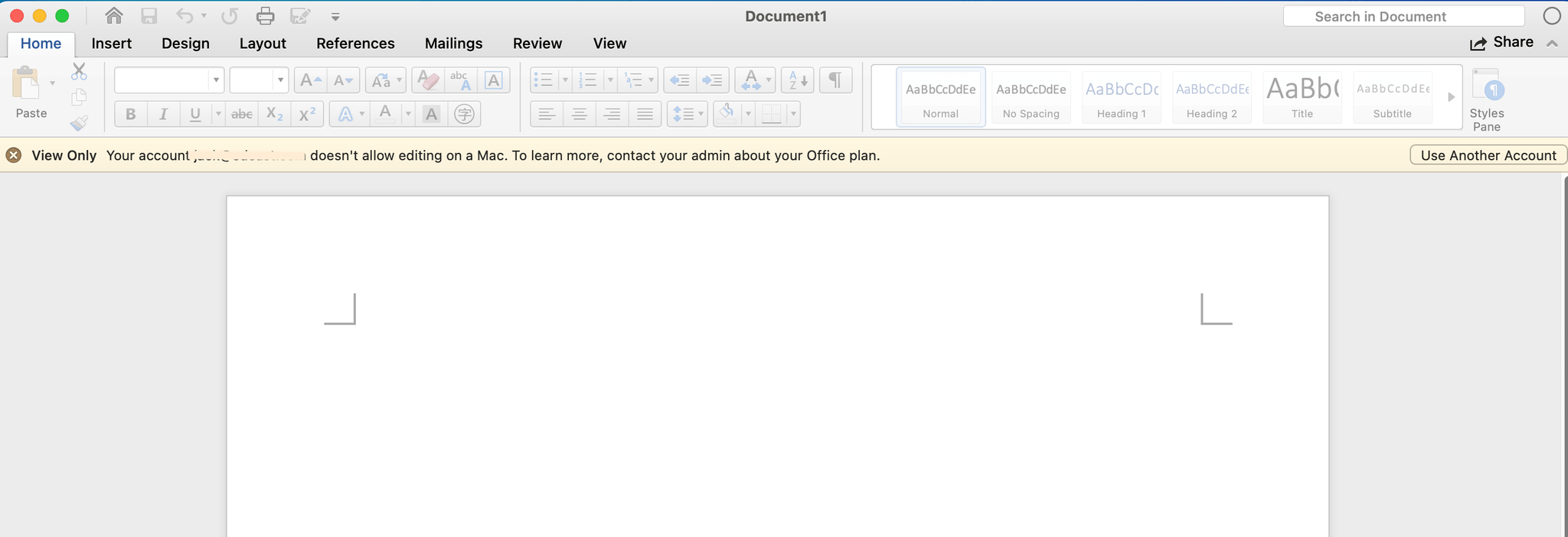Toggle underline formatting
This screenshot has width=1568, height=537.
[x=195, y=114]
